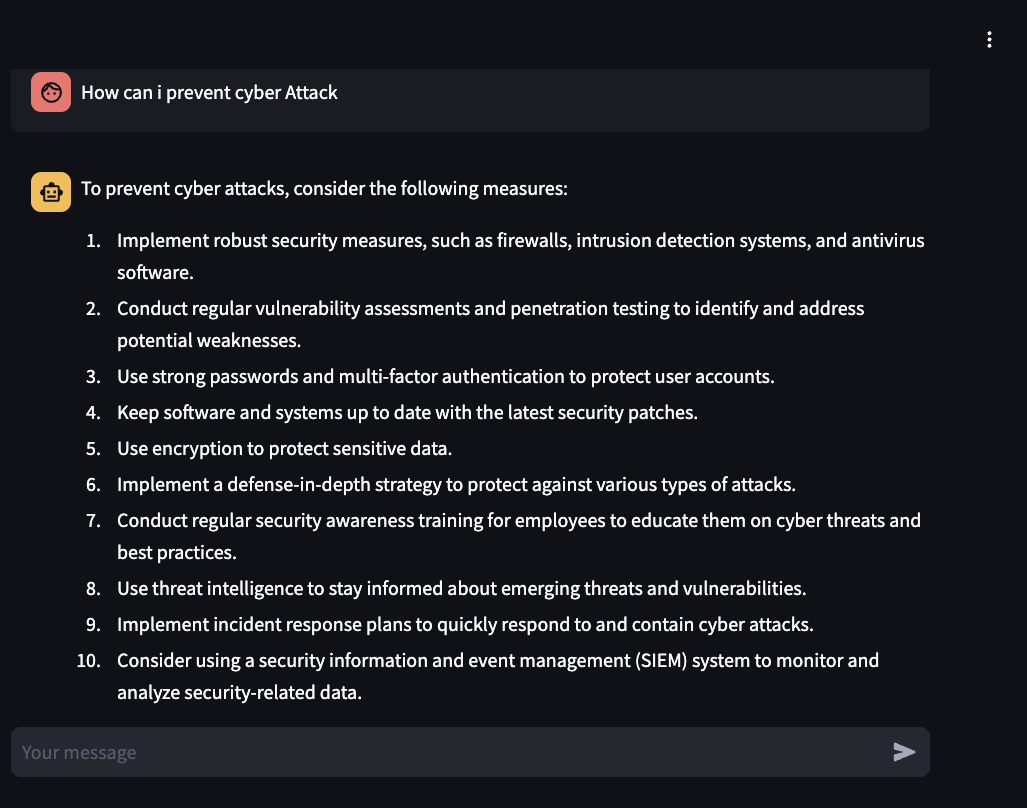This screenshot has width=1027, height=808.
Task: Click the list number "10." marker
Action: [89, 661]
